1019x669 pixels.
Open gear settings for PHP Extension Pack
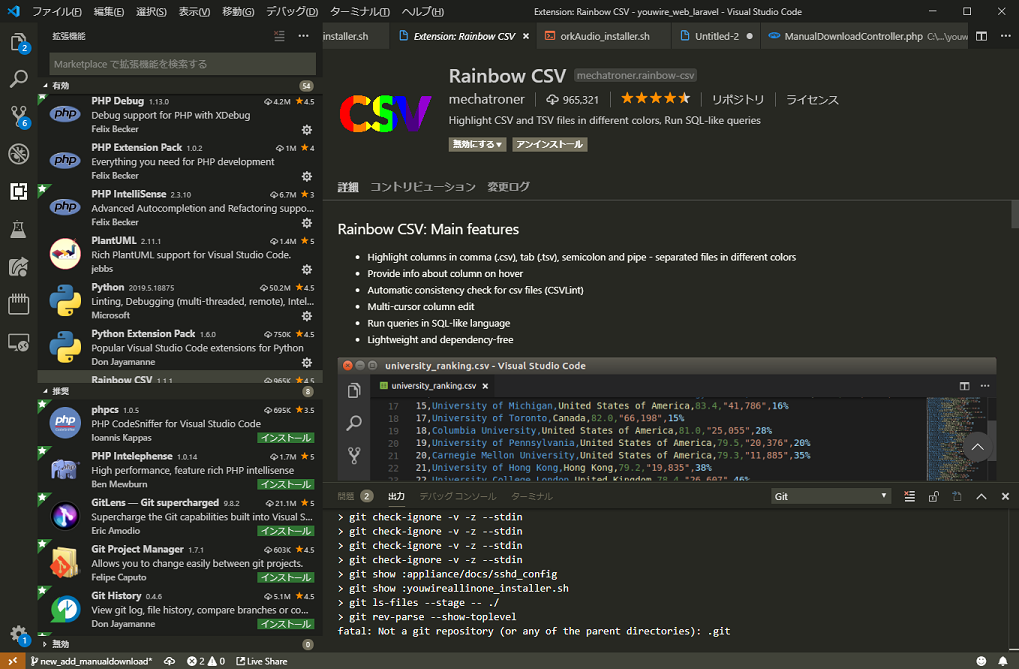(307, 176)
